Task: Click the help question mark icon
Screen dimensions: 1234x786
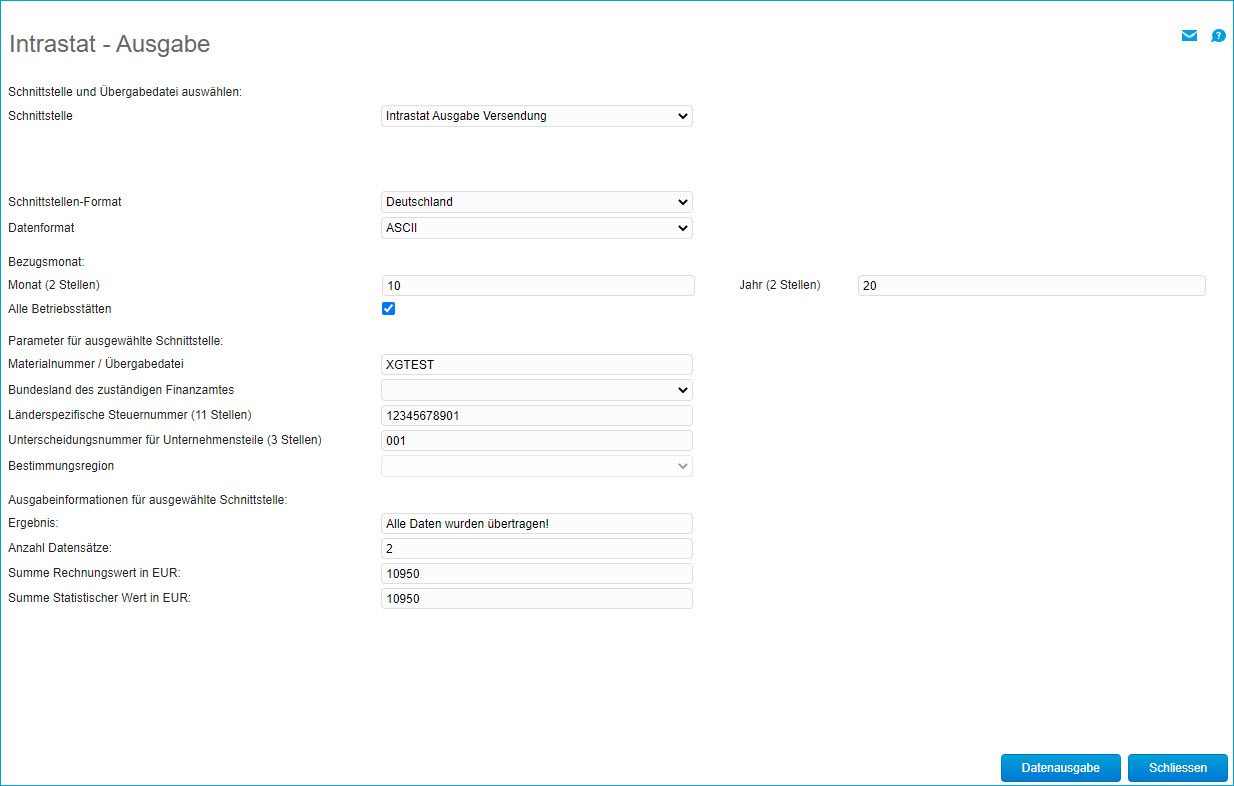Action: click(x=1218, y=36)
